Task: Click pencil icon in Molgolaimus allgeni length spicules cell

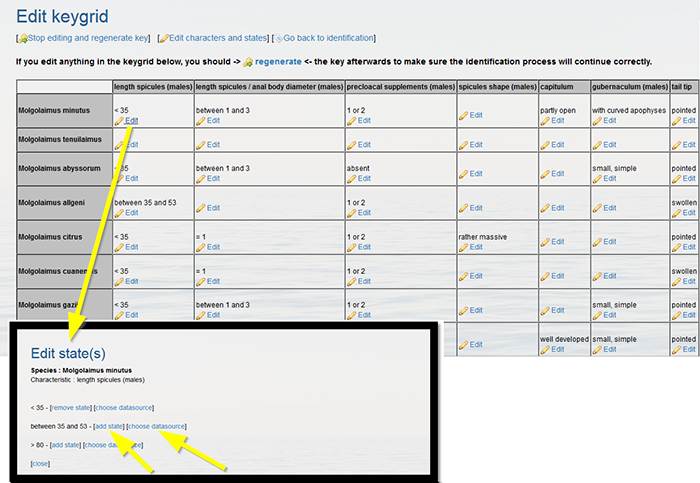Action: (x=119, y=212)
